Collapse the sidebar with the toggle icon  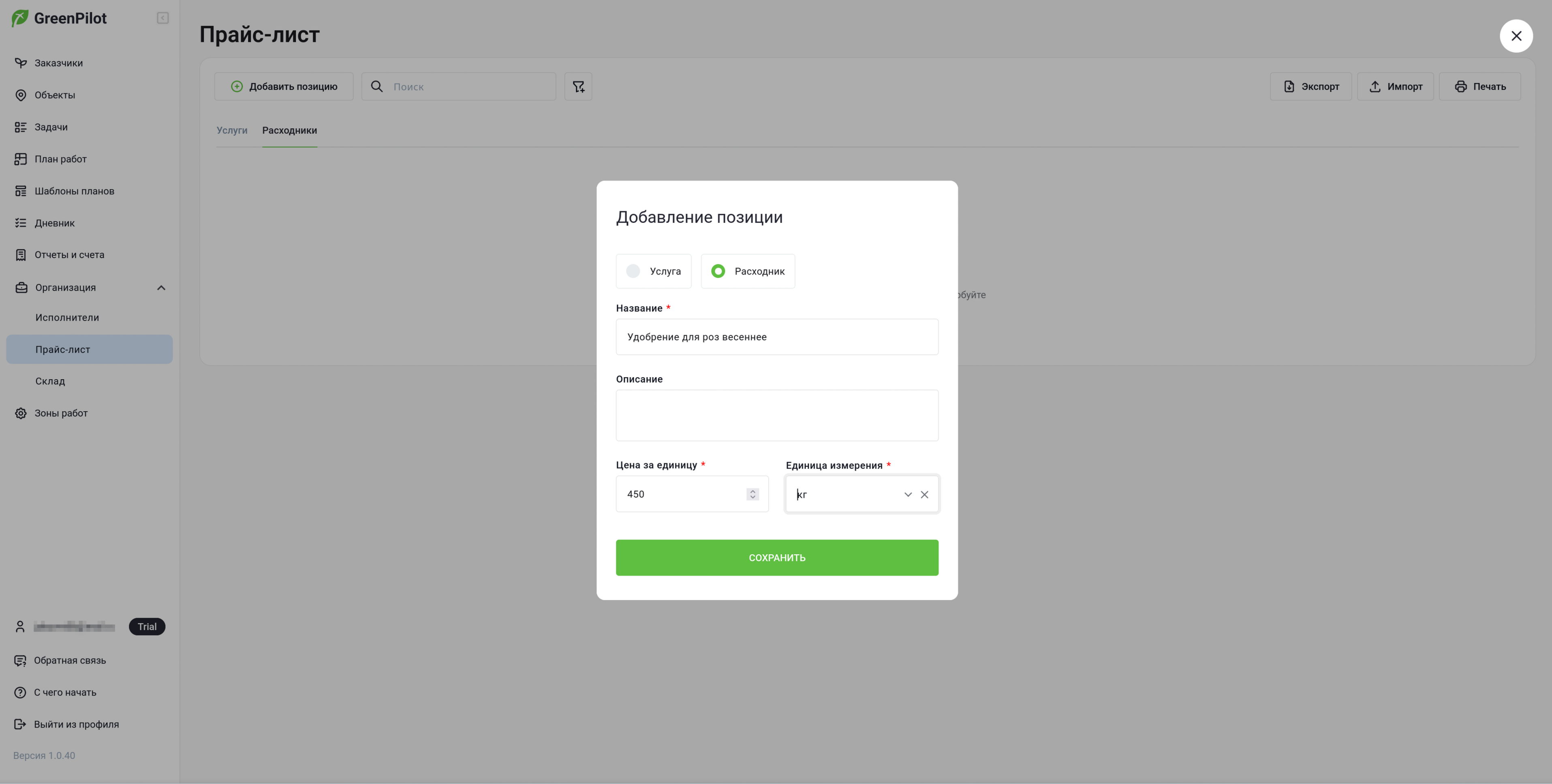click(162, 18)
